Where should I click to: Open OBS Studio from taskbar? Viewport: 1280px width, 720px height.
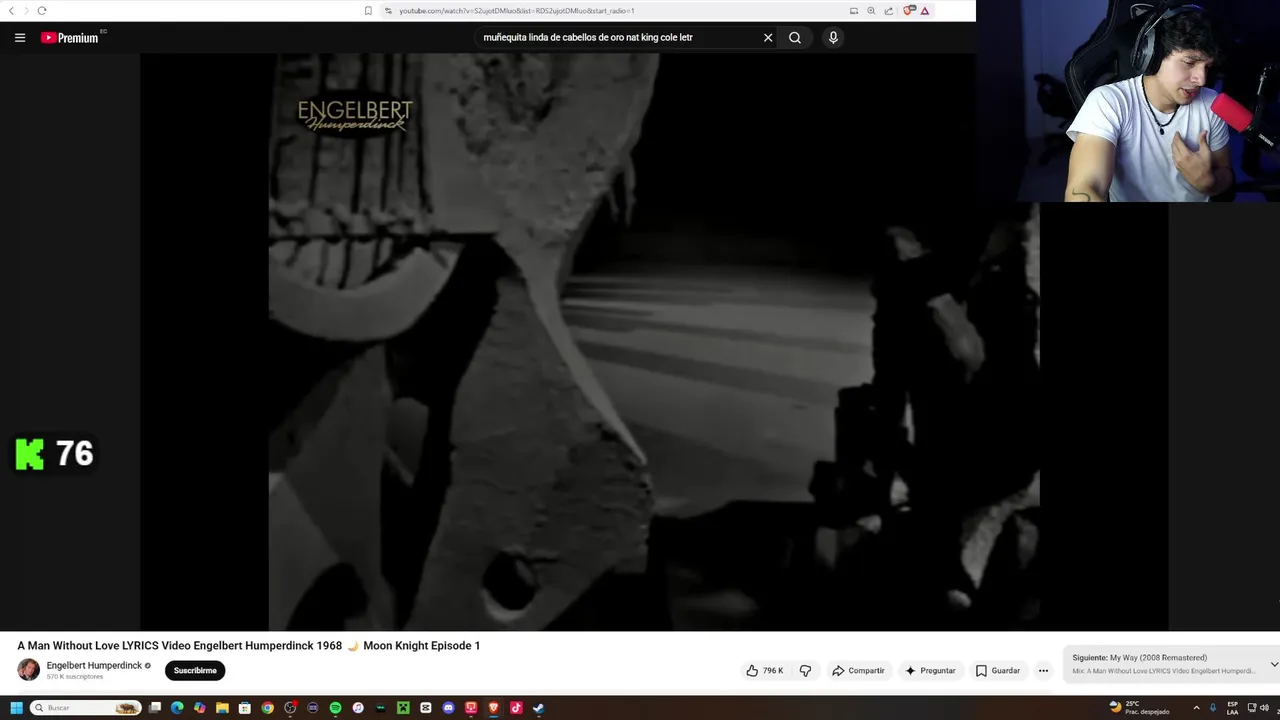(290, 708)
